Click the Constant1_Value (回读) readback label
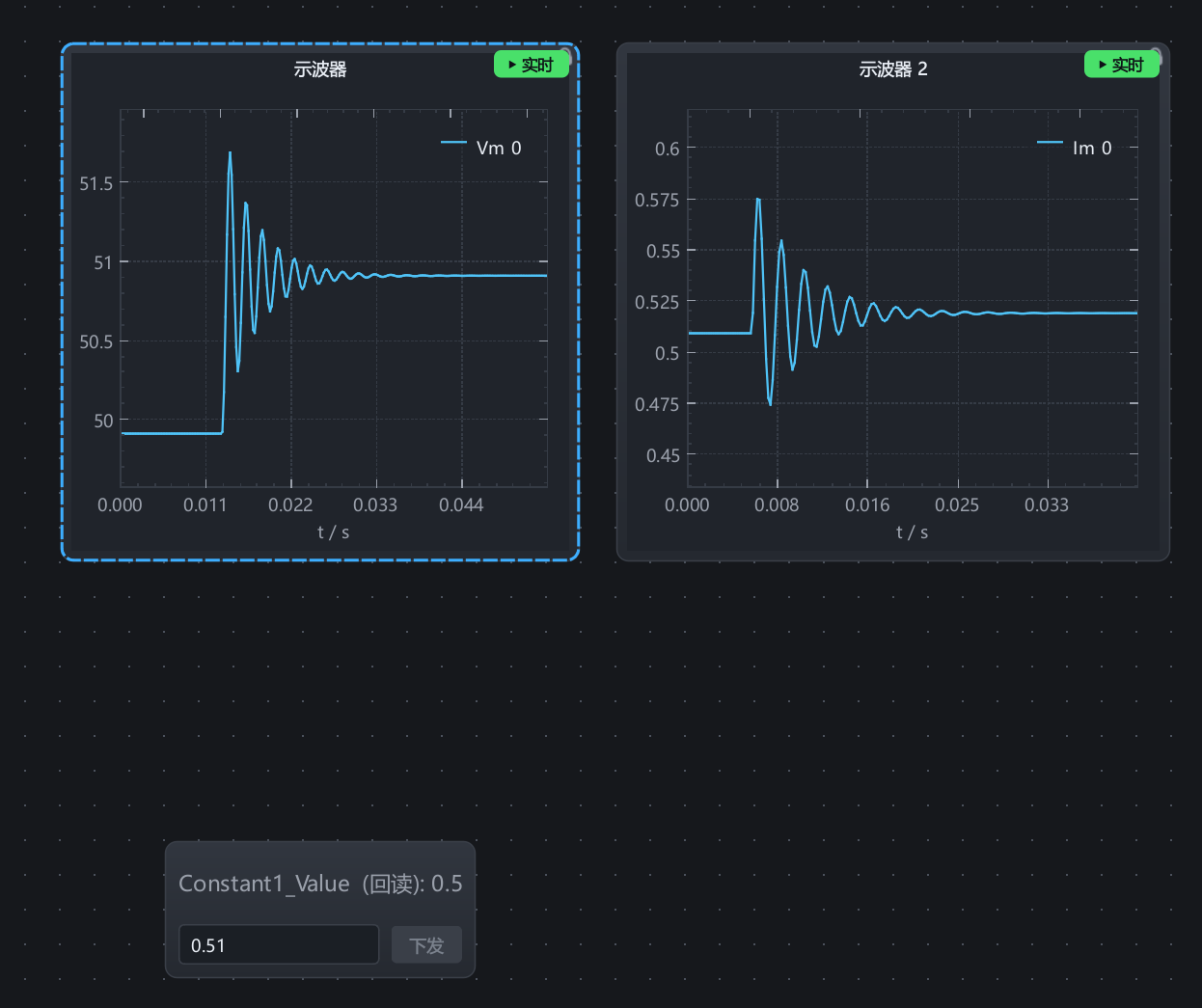Screen dimensions: 1202x1008 click(x=320, y=884)
